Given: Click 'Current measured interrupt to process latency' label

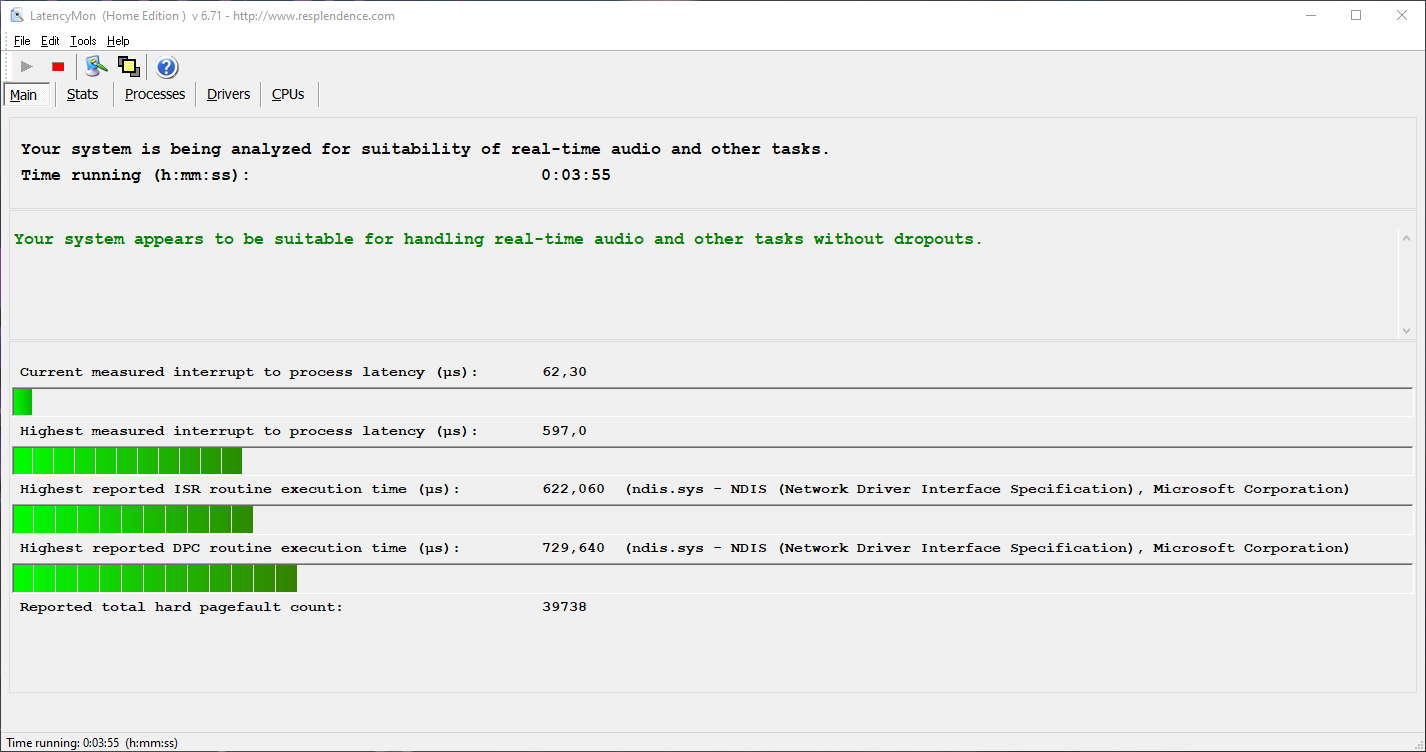Looking at the screenshot, I should pos(249,372).
